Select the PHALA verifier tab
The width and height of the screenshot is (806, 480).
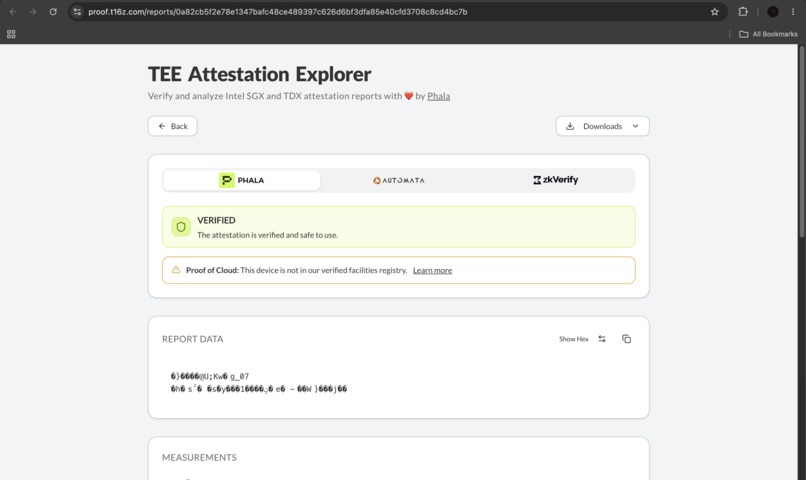[x=242, y=180]
